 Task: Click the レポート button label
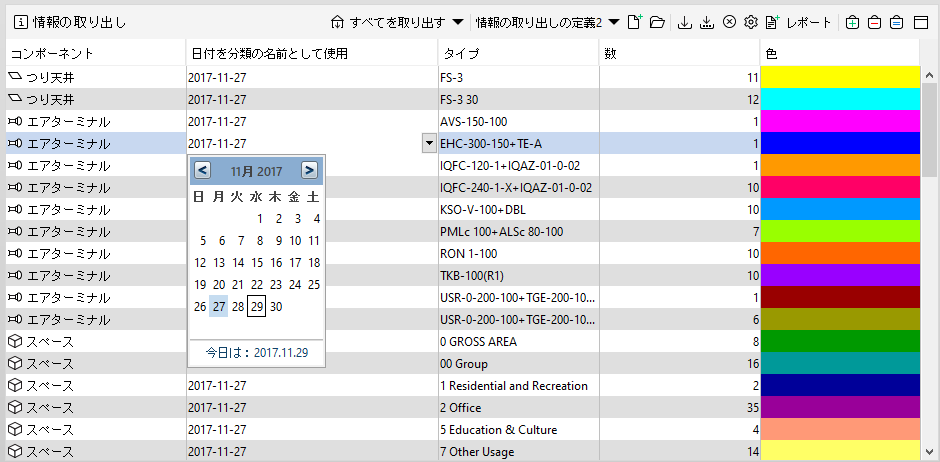(x=809, y=23)
